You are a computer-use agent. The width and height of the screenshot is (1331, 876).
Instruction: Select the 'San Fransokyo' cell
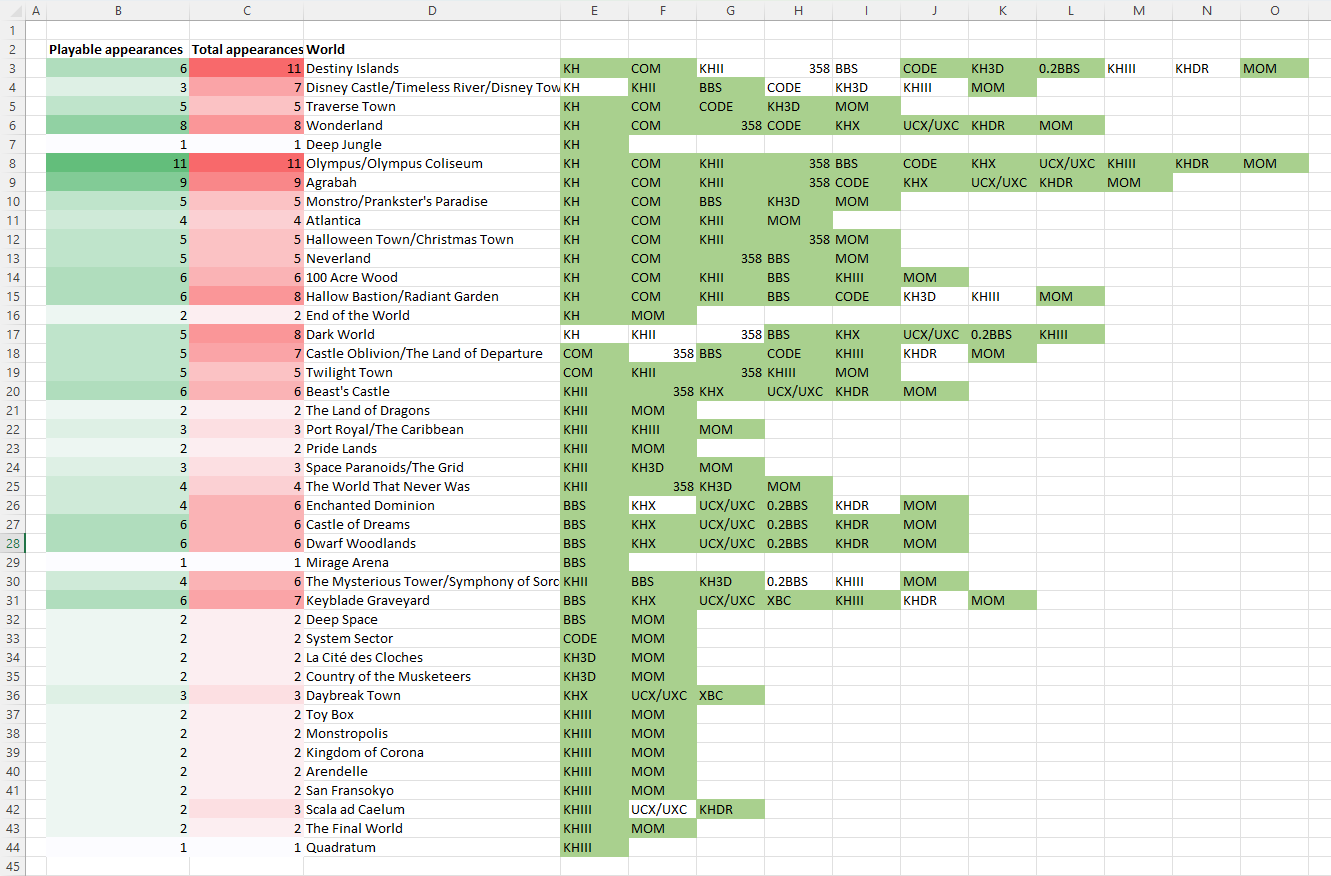[432, 790]
